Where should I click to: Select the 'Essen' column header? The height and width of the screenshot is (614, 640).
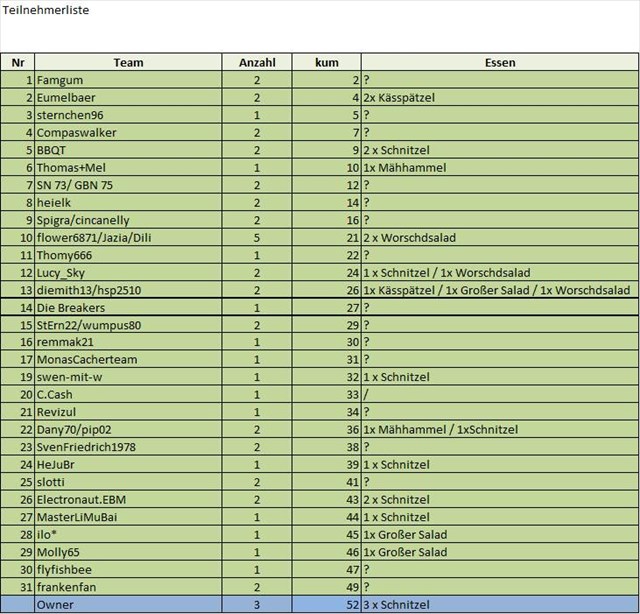500,62
